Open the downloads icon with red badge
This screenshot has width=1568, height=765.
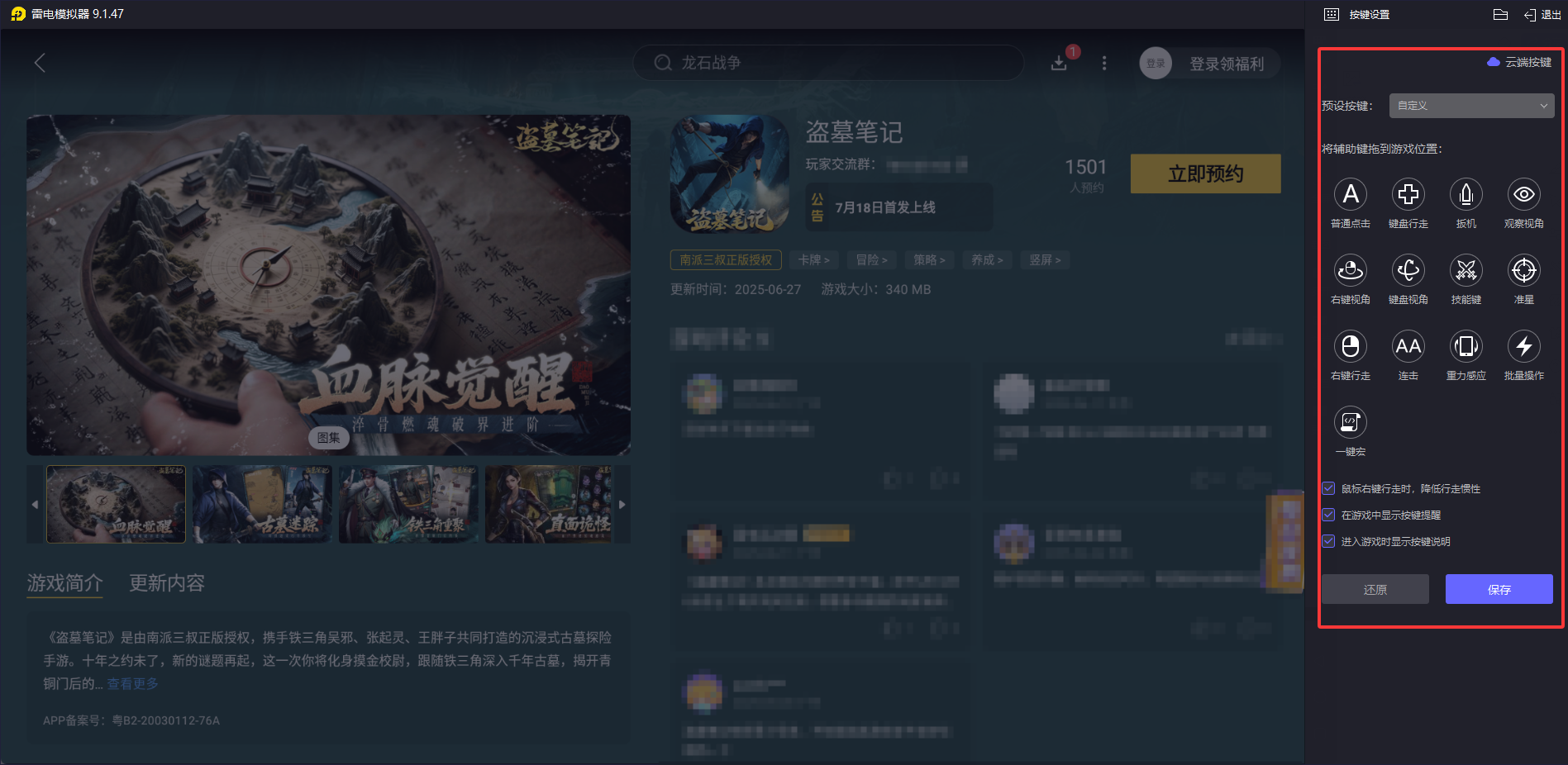pos(1059,63)
